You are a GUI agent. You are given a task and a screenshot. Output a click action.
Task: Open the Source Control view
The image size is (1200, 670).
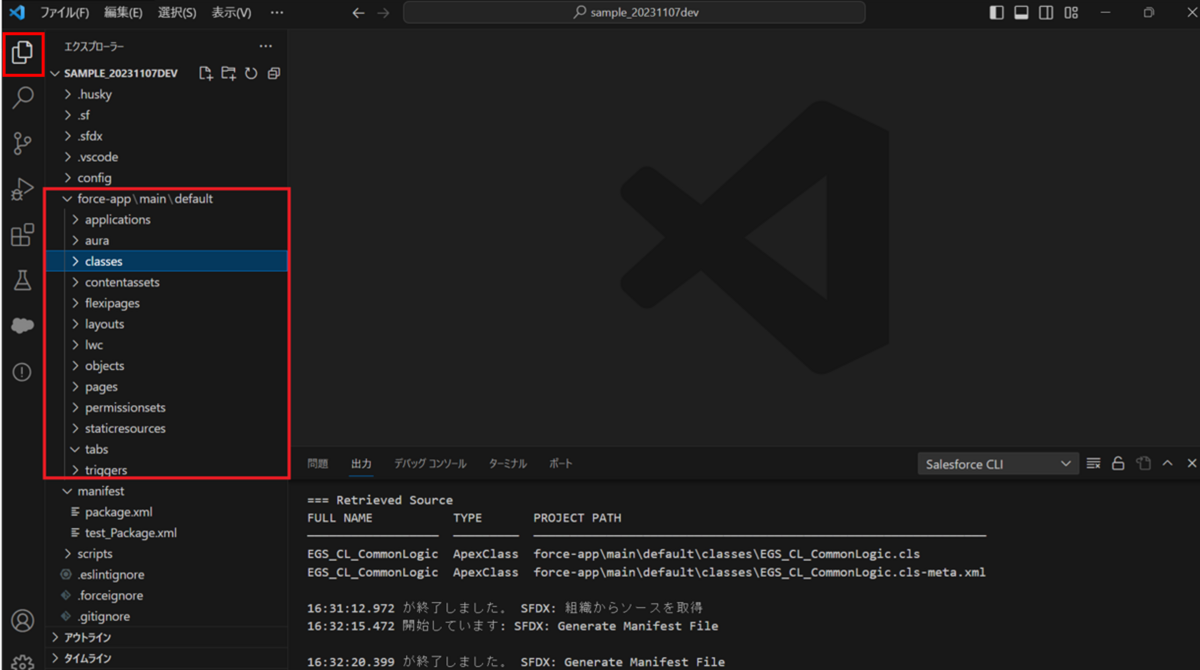[24, 143]
